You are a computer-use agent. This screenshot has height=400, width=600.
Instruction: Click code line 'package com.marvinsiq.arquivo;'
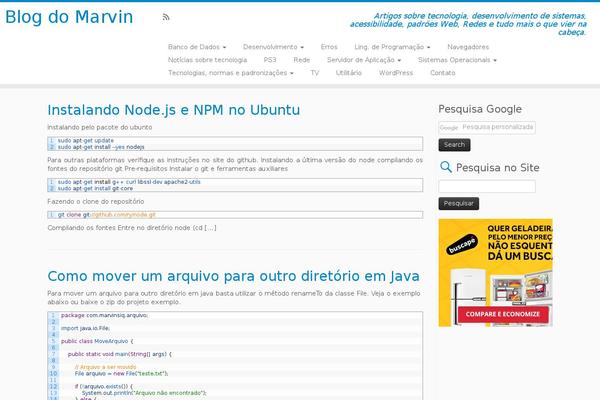pos(104,315)
